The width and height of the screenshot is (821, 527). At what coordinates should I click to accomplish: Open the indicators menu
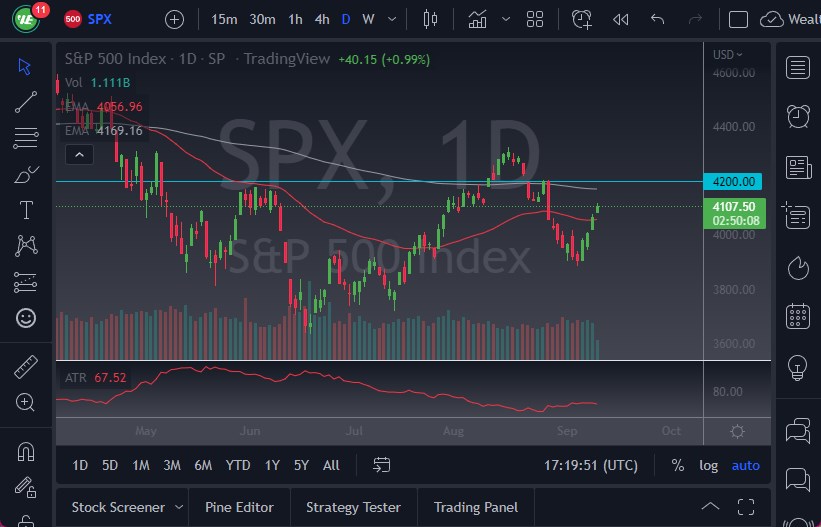coord(477,19)
